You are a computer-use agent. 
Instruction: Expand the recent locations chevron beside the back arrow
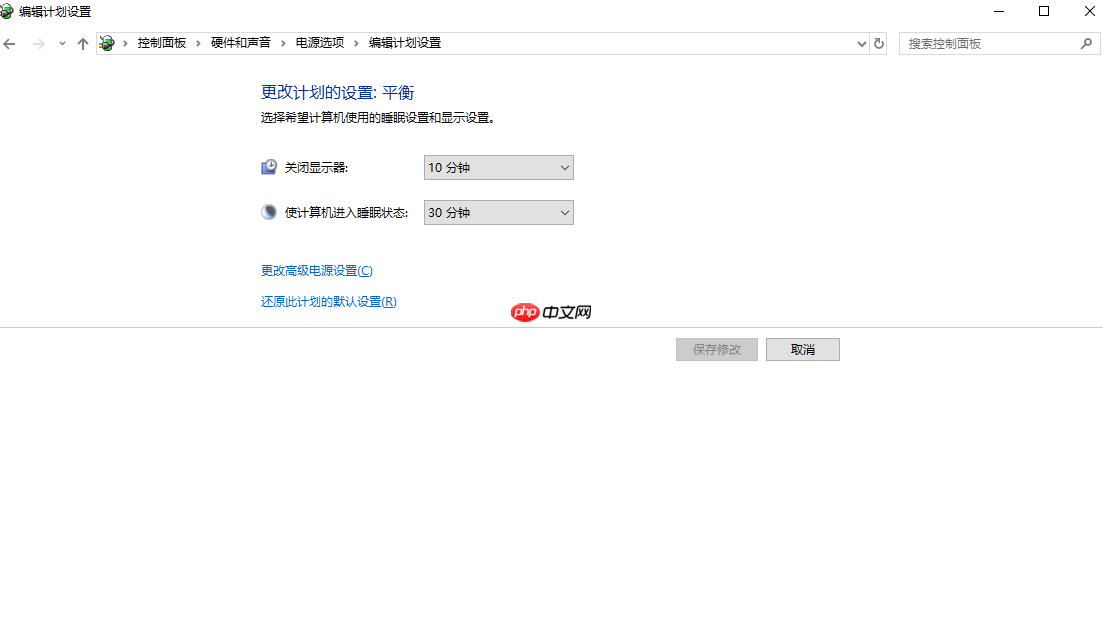point(61,43)
